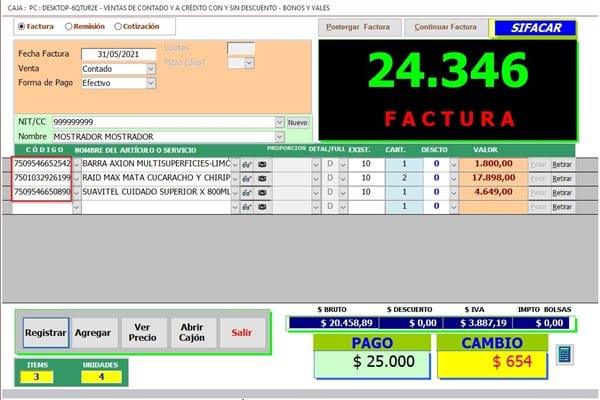Click Nuevo to add a customer
This screenshot has height=400, width=600.
[298, 122]
